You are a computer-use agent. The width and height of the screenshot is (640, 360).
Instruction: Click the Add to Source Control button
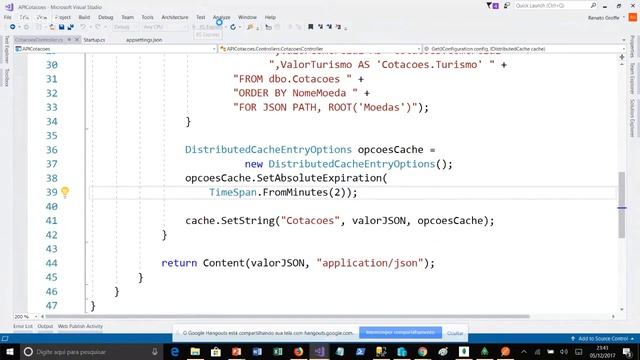point(602,339)
